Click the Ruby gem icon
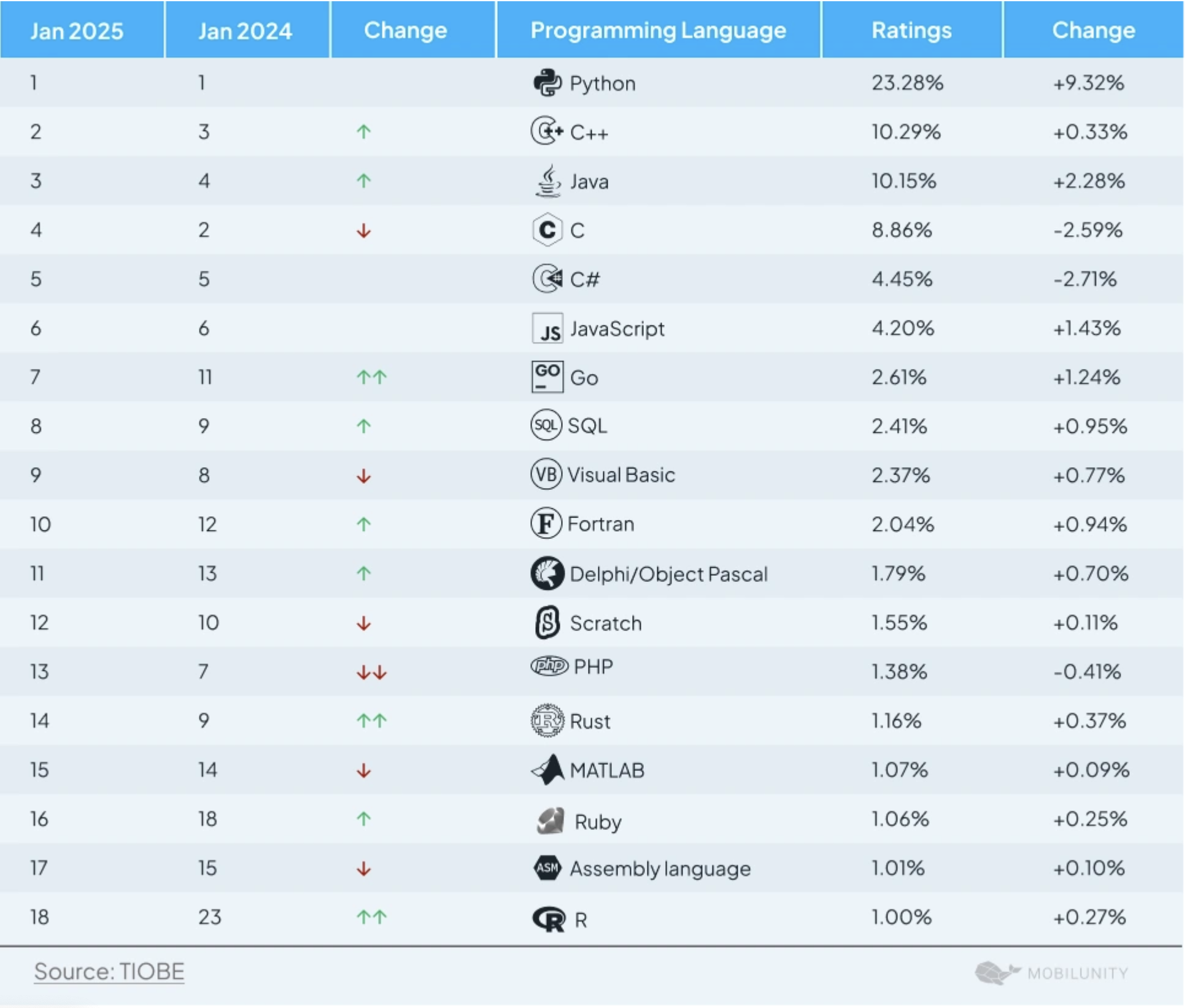The image size is (1187, 1008). [x=550, y=821]
